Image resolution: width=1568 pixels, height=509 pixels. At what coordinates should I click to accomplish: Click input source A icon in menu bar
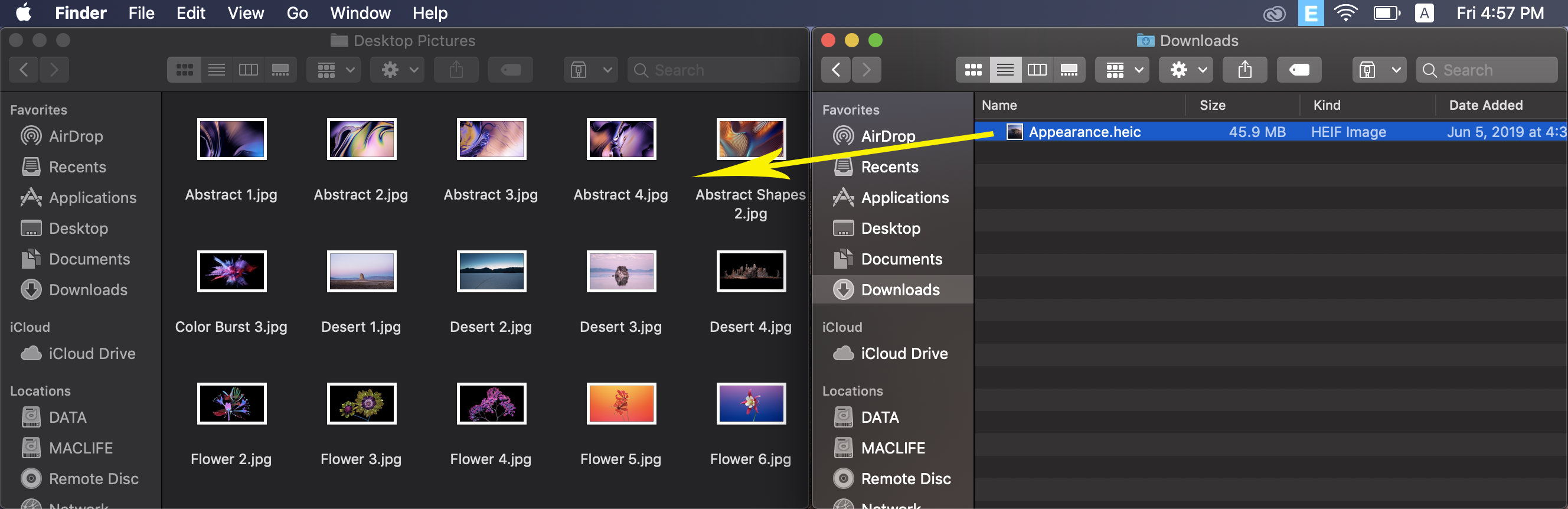[x=1425, y=13]
